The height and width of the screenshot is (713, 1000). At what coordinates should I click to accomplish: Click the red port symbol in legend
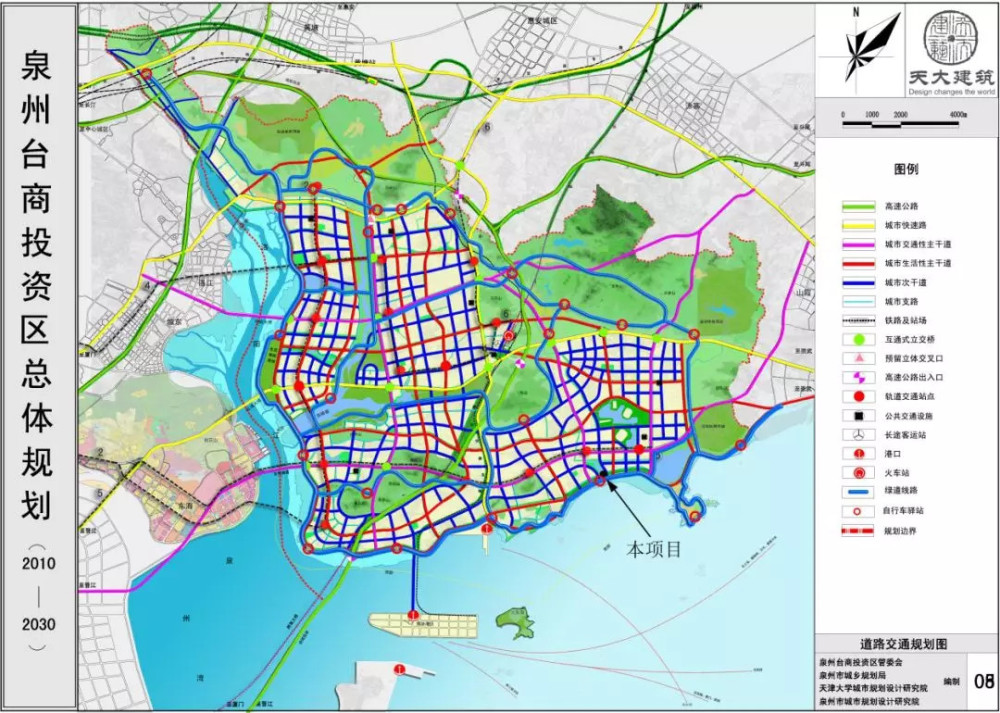click(x=858, y=454)
